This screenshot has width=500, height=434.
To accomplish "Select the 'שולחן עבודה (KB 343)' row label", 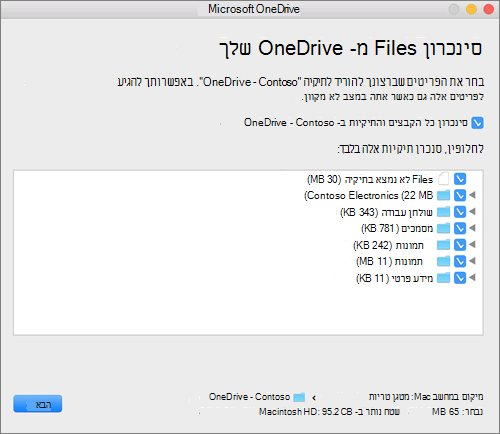I will point(386,212).
